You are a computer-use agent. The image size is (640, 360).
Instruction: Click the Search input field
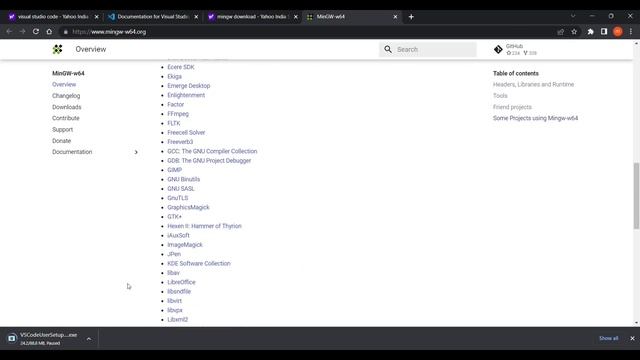tap(428, 49)
